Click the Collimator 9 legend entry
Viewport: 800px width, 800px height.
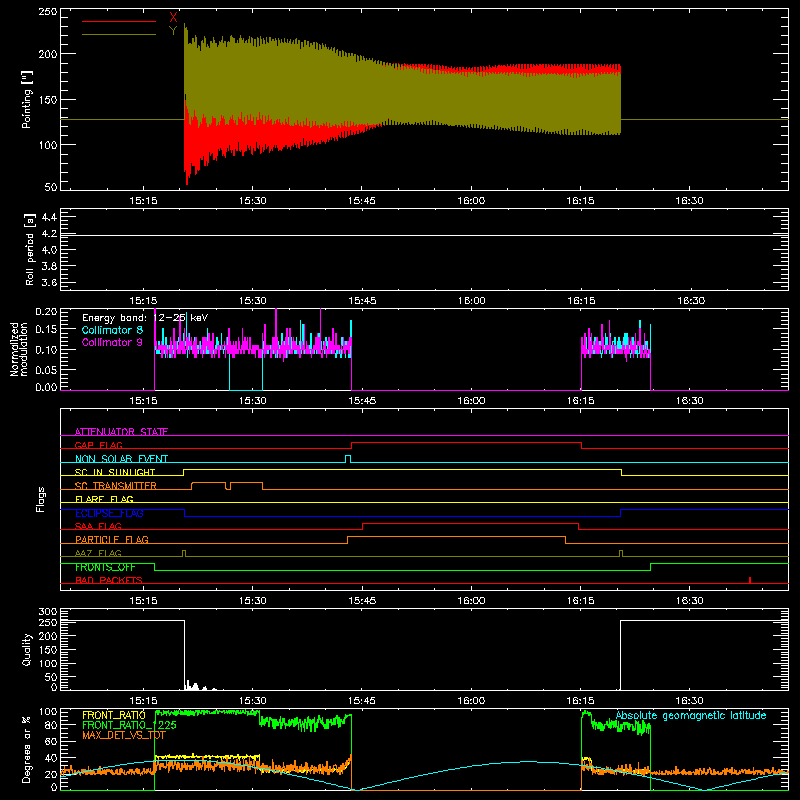[x=112, y=342]
